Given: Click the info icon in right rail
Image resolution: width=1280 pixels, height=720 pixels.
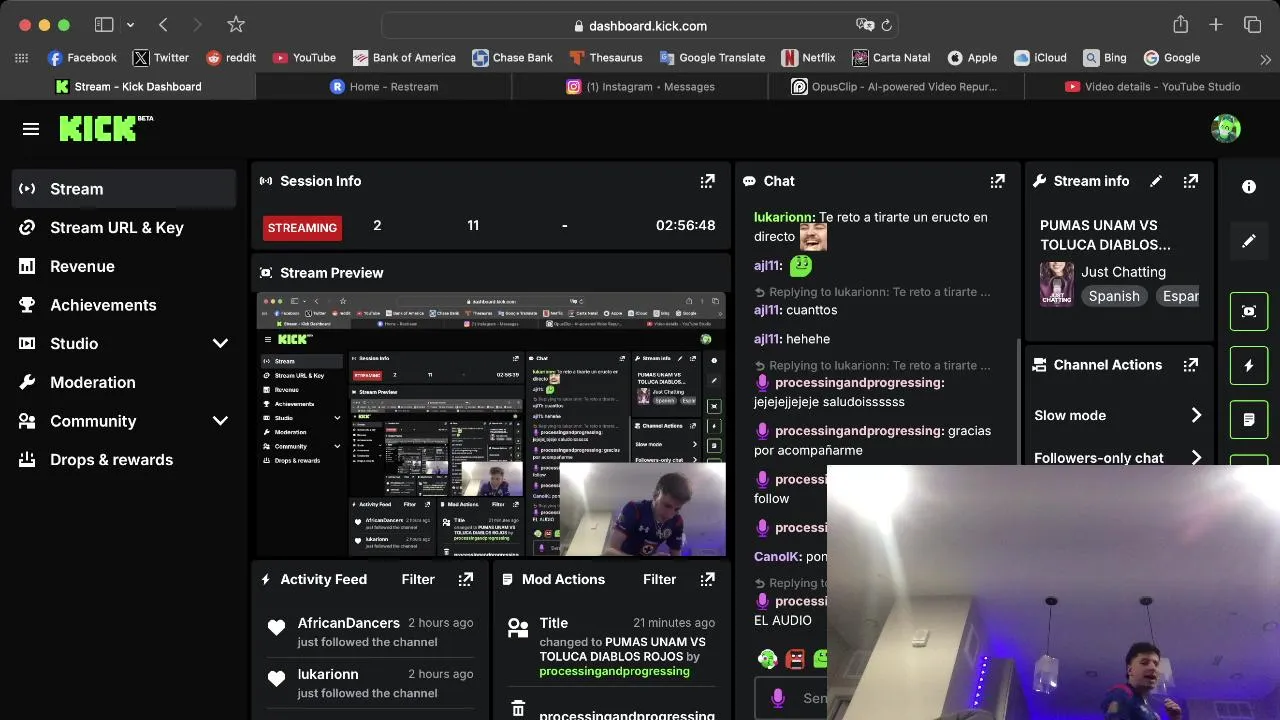Looking at the screenshot, I should tap(1249, 187).
